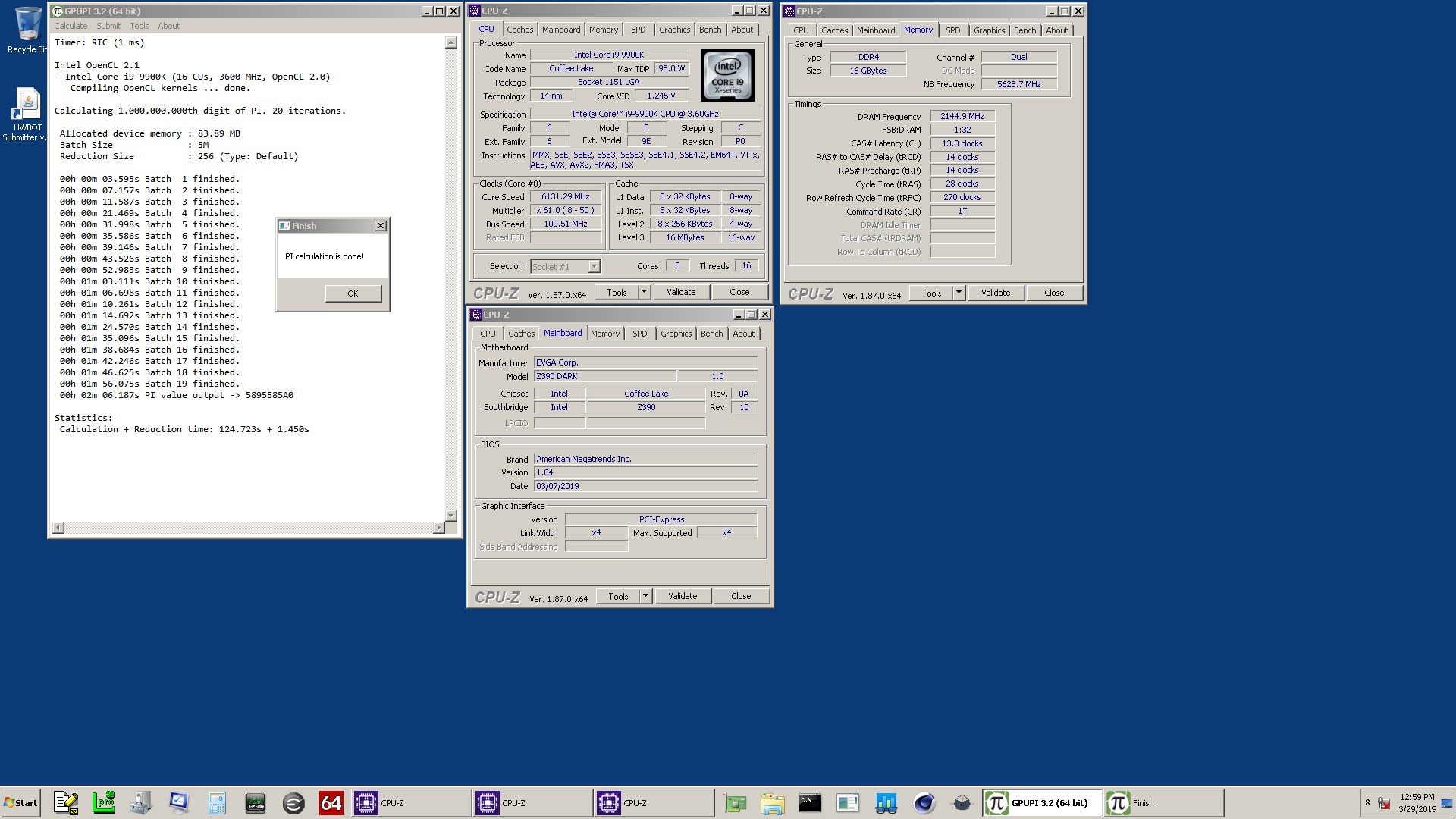The height and width of the screenshot is (819, 1456).
Task: Launch the Calculator from the taskbar
Action: (217, 803)
